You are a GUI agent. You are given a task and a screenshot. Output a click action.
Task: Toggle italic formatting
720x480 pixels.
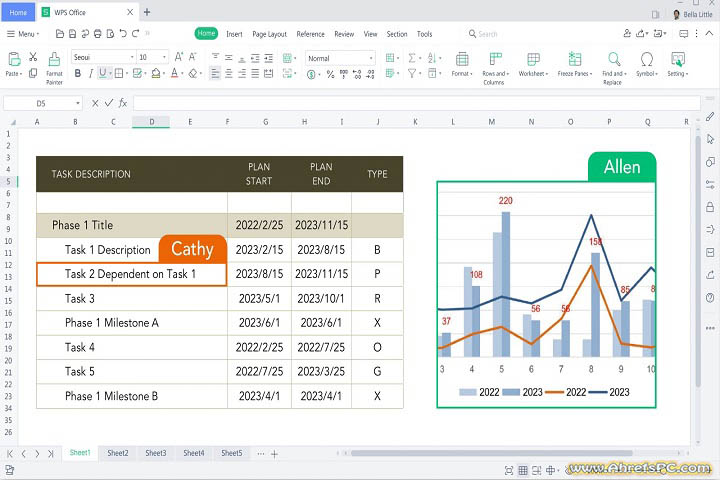click(x=90, y=73)
